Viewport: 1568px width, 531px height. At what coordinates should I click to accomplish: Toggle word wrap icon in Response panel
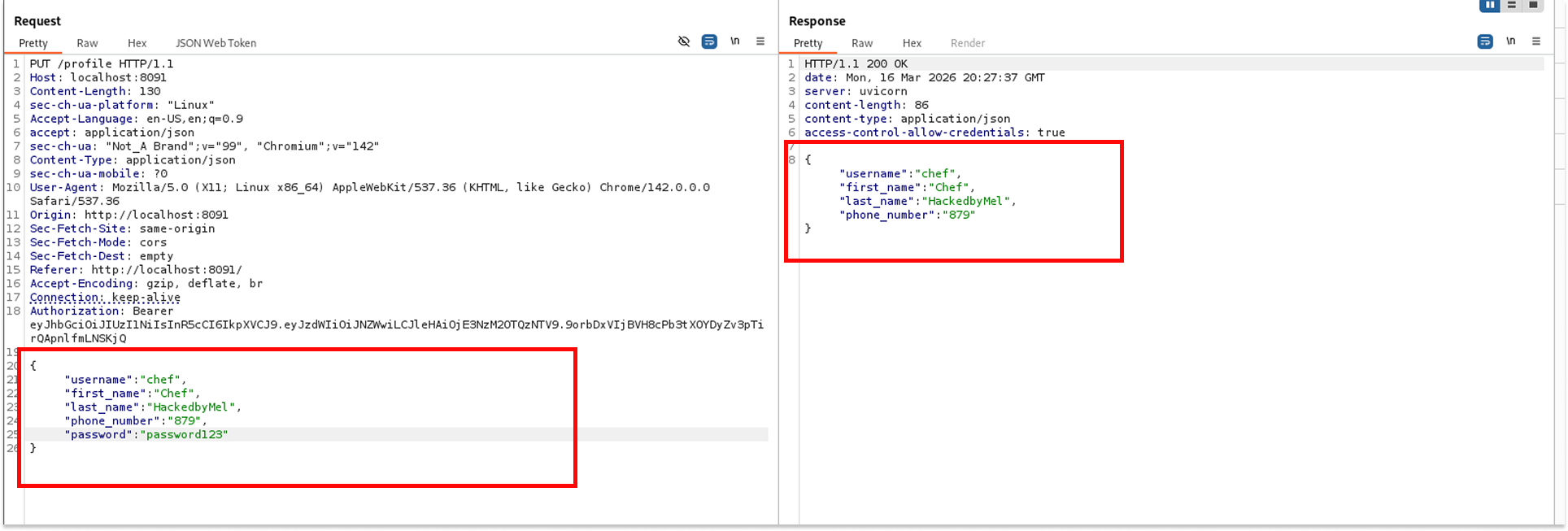[x=1485, y=41]
